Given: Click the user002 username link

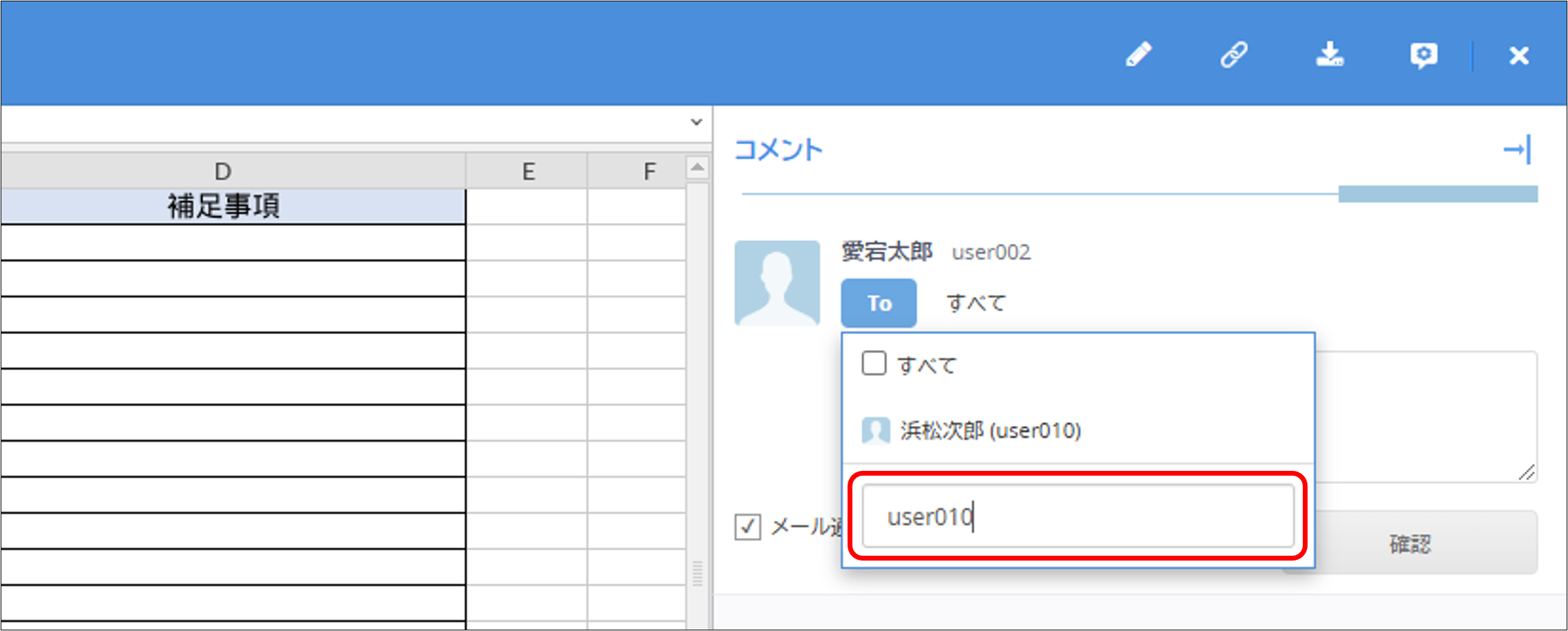Looking at the screenshot, I should [991, 252].
